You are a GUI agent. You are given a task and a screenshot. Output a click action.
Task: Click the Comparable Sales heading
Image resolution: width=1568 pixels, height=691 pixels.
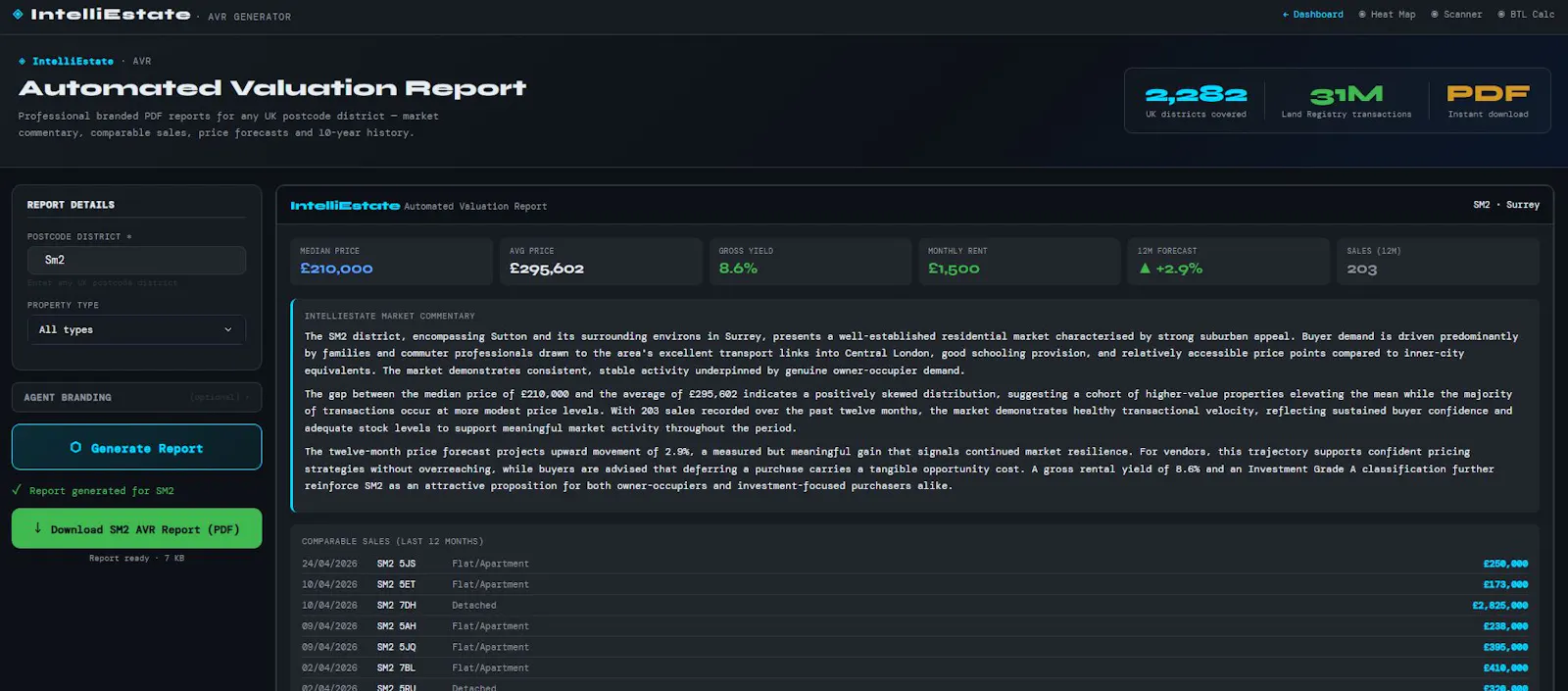[x=392, y=541]
